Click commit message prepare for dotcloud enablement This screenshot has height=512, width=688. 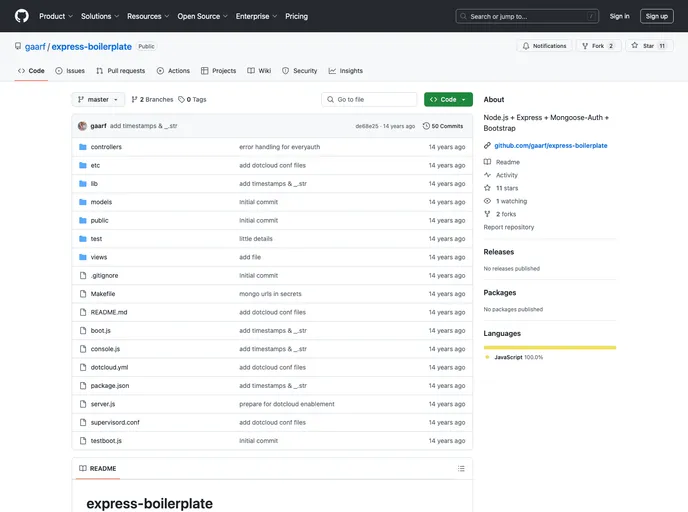tap(287, 404)
